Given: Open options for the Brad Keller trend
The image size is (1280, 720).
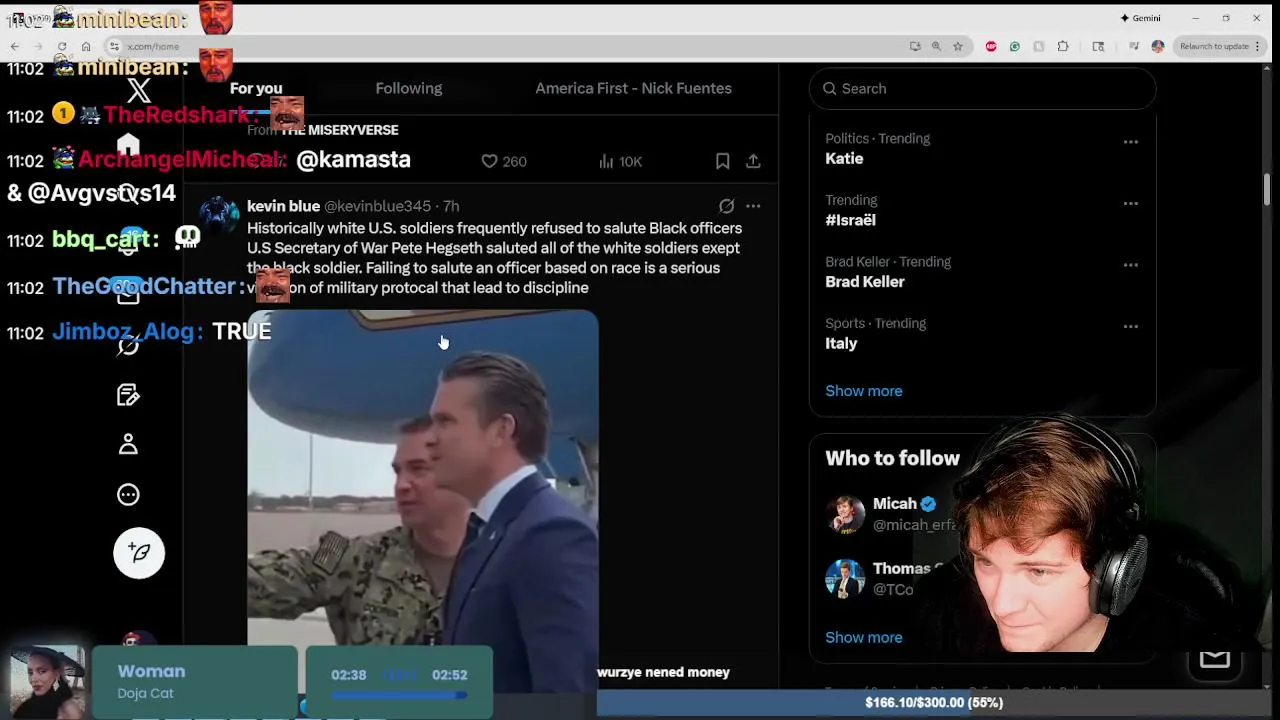Looking at the screenshot, I should click(1131, 265).
